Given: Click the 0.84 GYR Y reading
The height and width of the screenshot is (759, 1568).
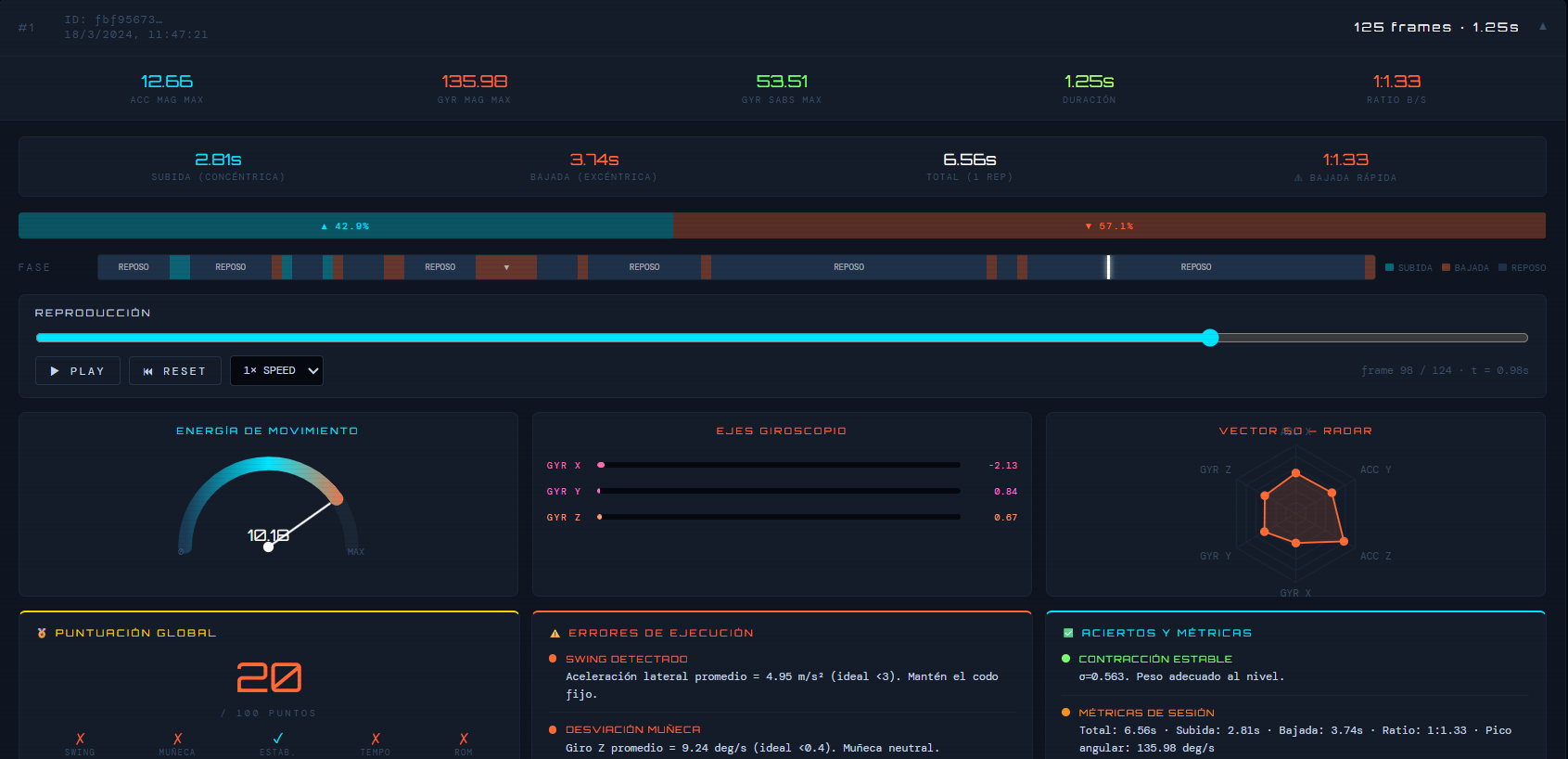Looking at the screenshot, I should [1006, 491].
